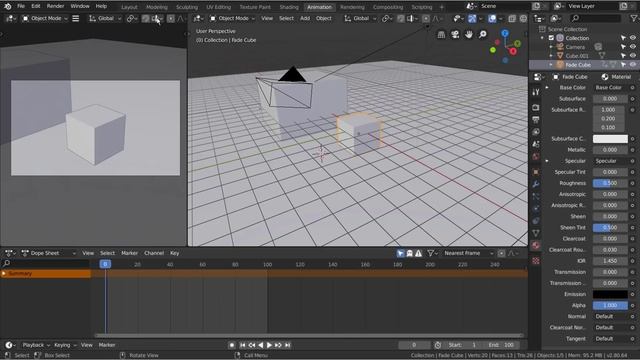Click the blue Z axis gizmo
This screenshot has height=360, width=640.
505,33
